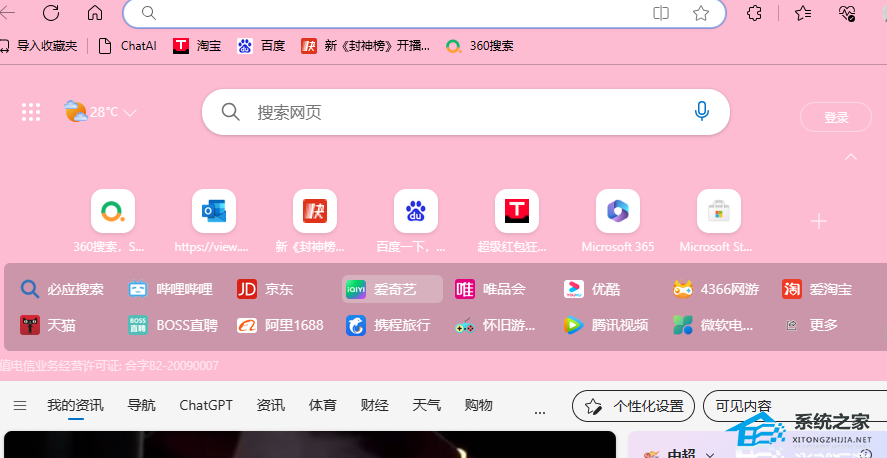Switch to the 天气 tab
Screen dimensions: 887x458
tap(427, 405)
